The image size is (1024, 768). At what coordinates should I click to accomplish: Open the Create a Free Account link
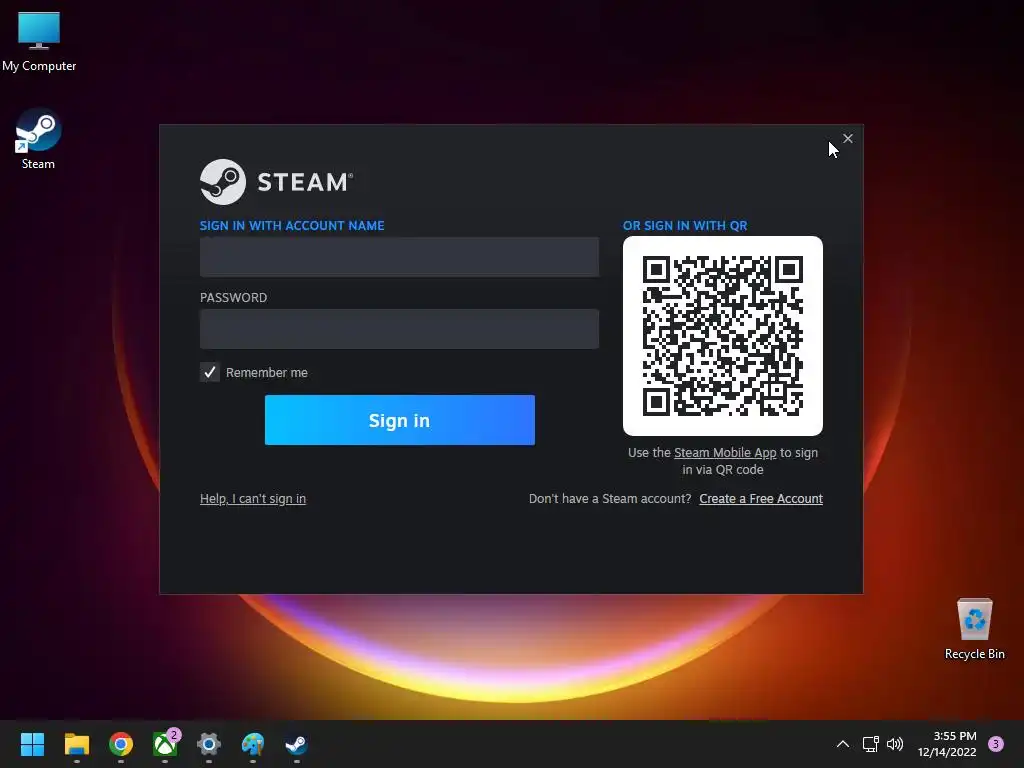point(761,498)
